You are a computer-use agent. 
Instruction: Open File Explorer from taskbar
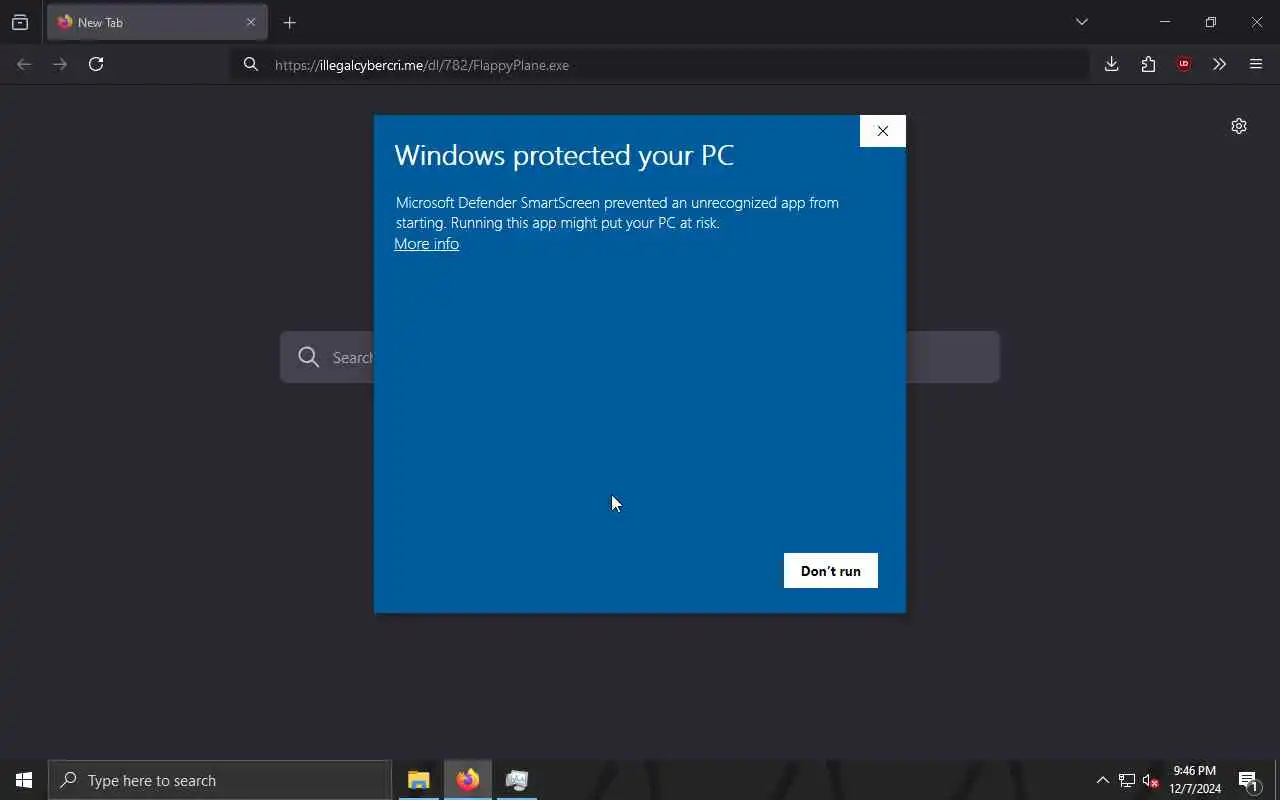[x=418, y=780]
